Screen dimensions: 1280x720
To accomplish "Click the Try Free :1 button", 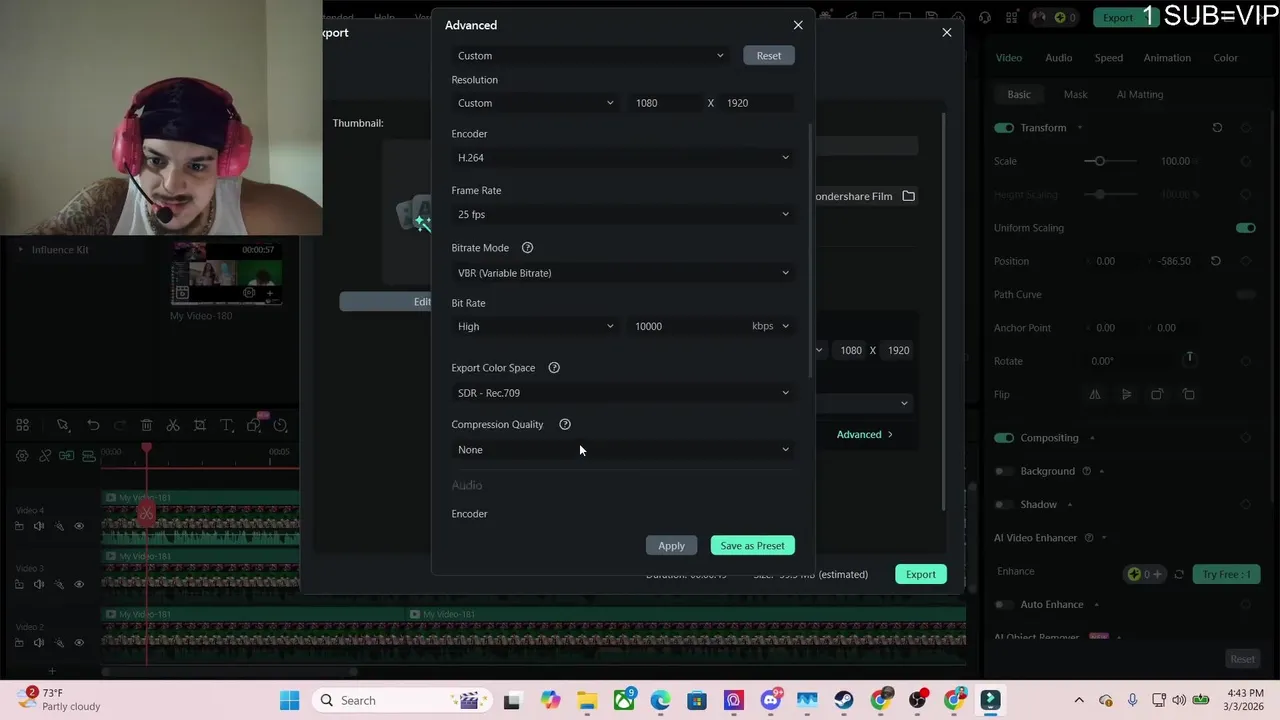I will [1226, 574].
